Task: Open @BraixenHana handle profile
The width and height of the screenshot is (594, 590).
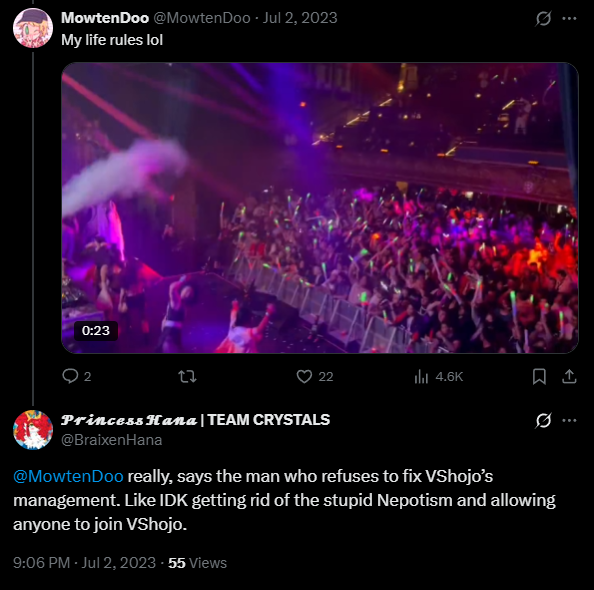Action: pos(112,440)
